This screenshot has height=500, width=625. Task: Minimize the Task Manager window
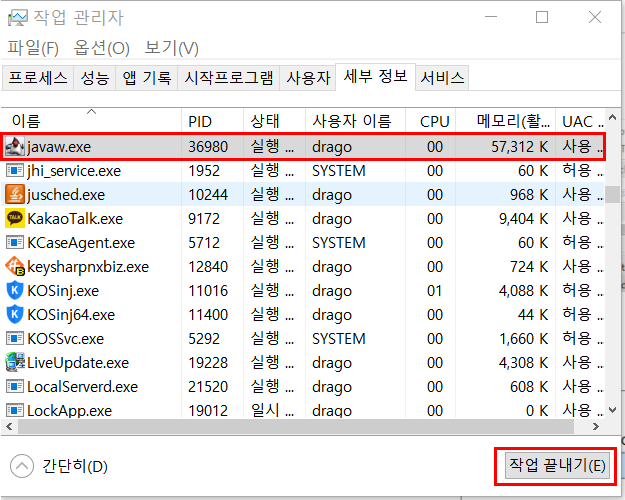pos(491,17)
